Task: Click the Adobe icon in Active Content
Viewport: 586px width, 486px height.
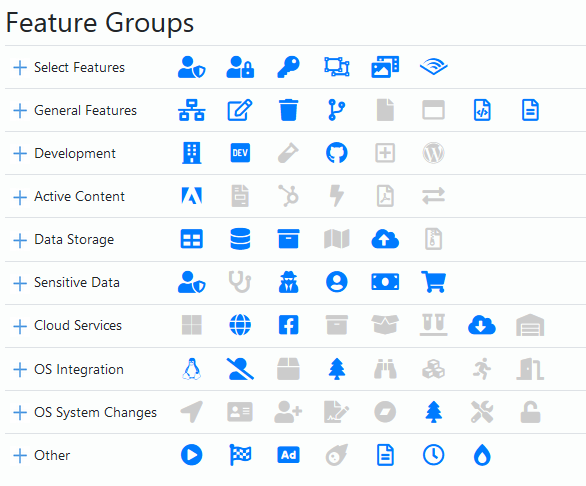Action: (192, 196)
